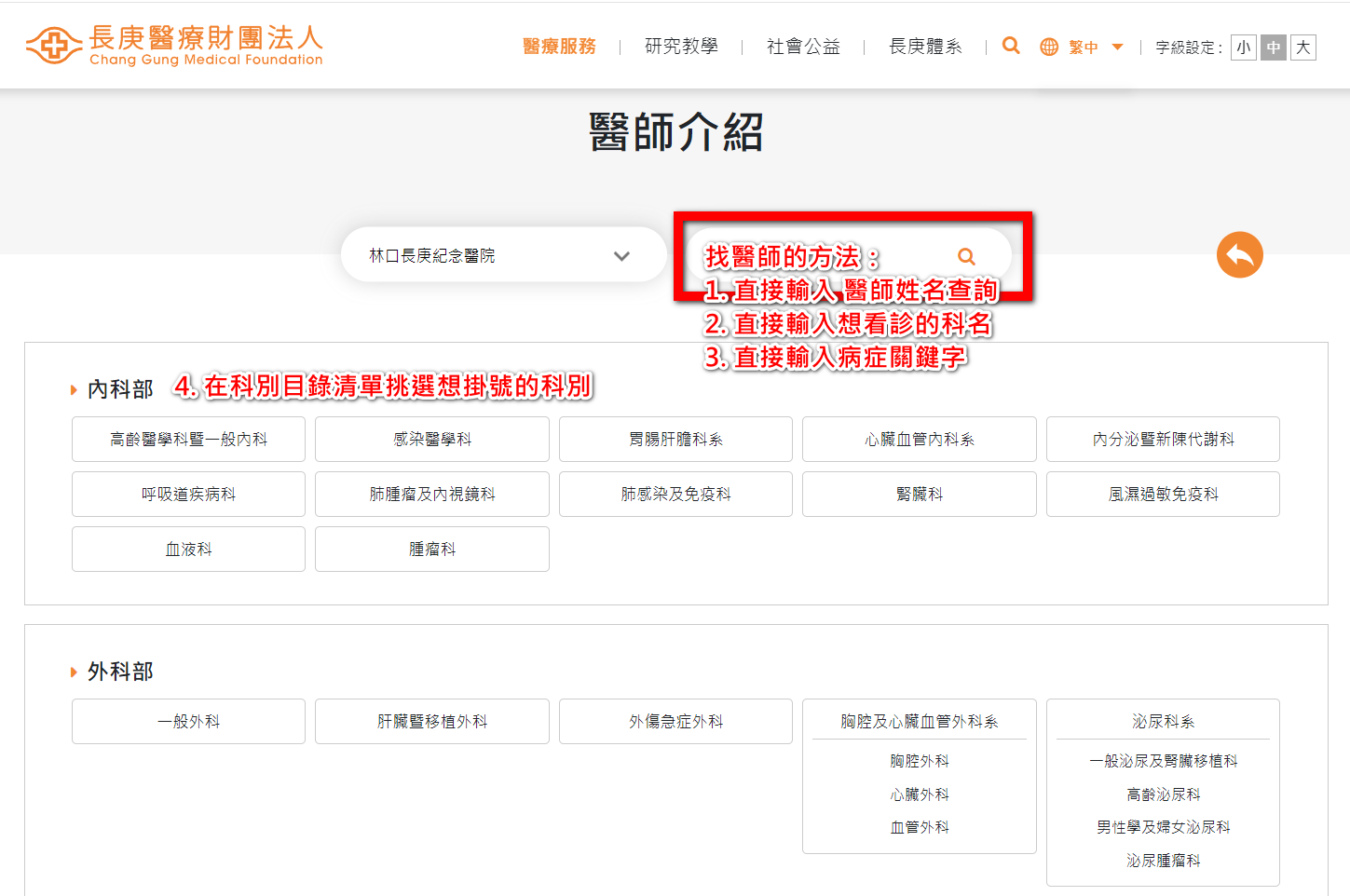The width and height of the screenshot is (1350, 896).
Task: Open the 社會公益 menu
Action: tap(803, 47)
